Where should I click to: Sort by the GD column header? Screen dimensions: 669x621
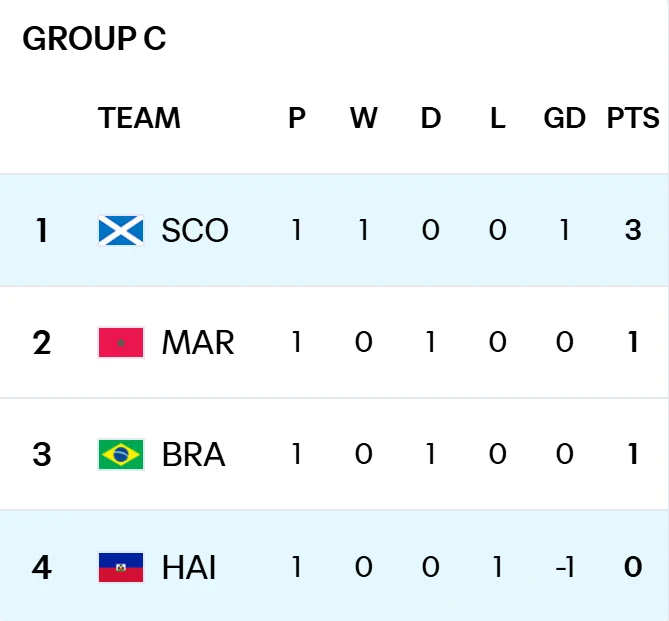pyautogui.click(x=564, y=118)
